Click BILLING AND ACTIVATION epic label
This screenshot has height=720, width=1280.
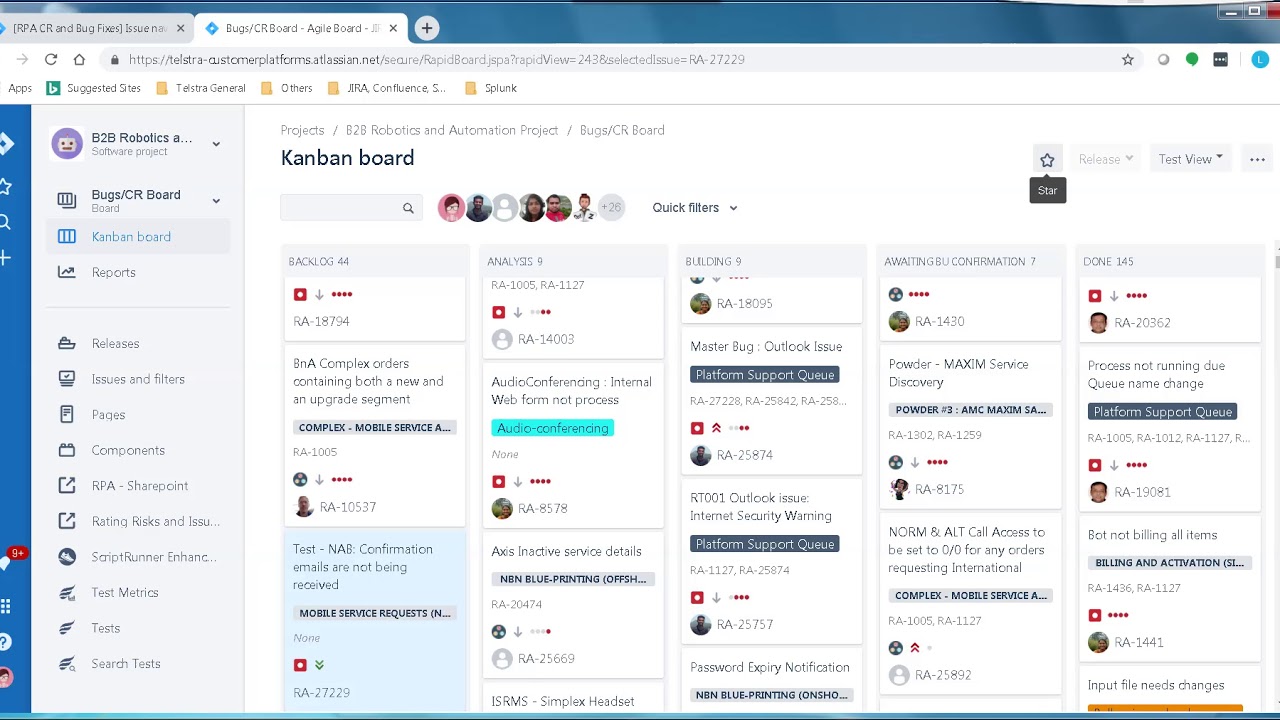[1170, 563]
